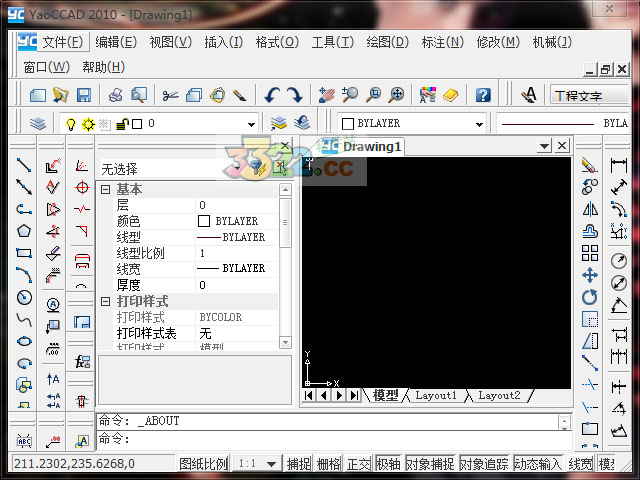Open the 机械(J) menu
640x480 pixels.
click(x=552, y=42)
